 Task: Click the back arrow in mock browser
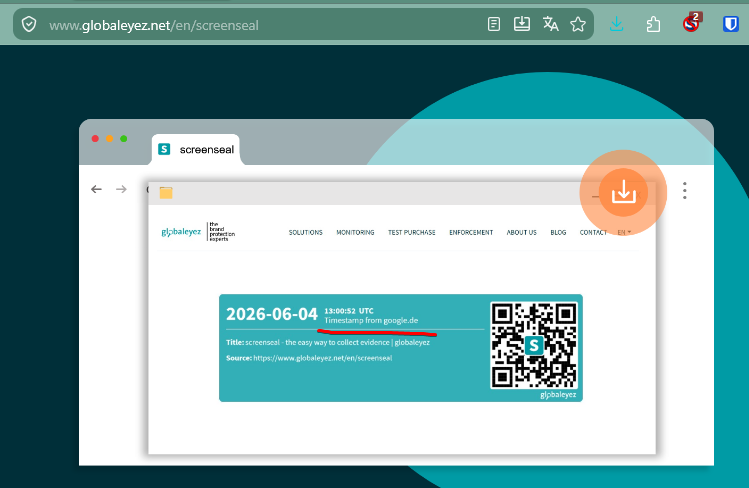[96, 190]
